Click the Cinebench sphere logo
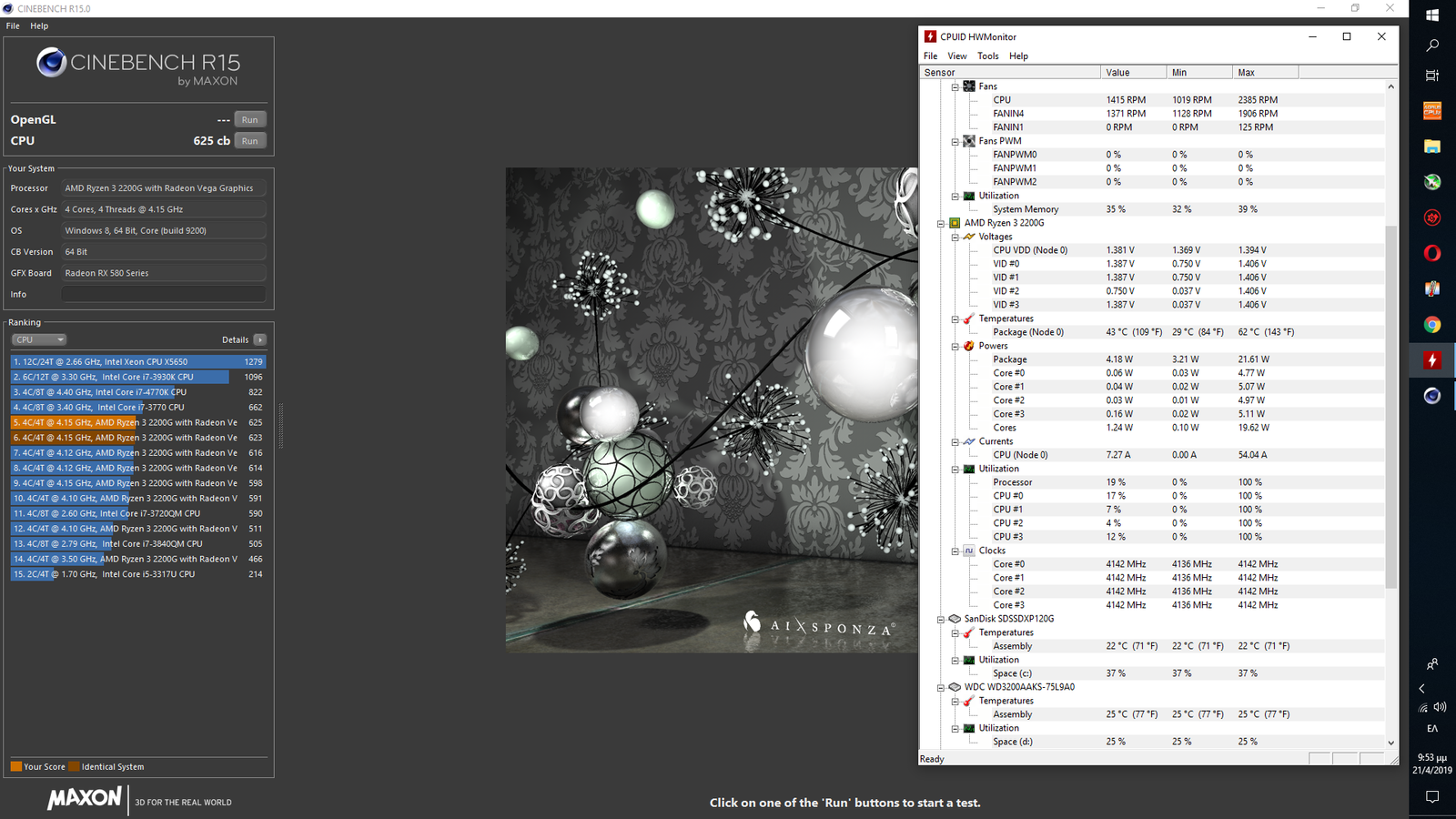 (51, 62)
